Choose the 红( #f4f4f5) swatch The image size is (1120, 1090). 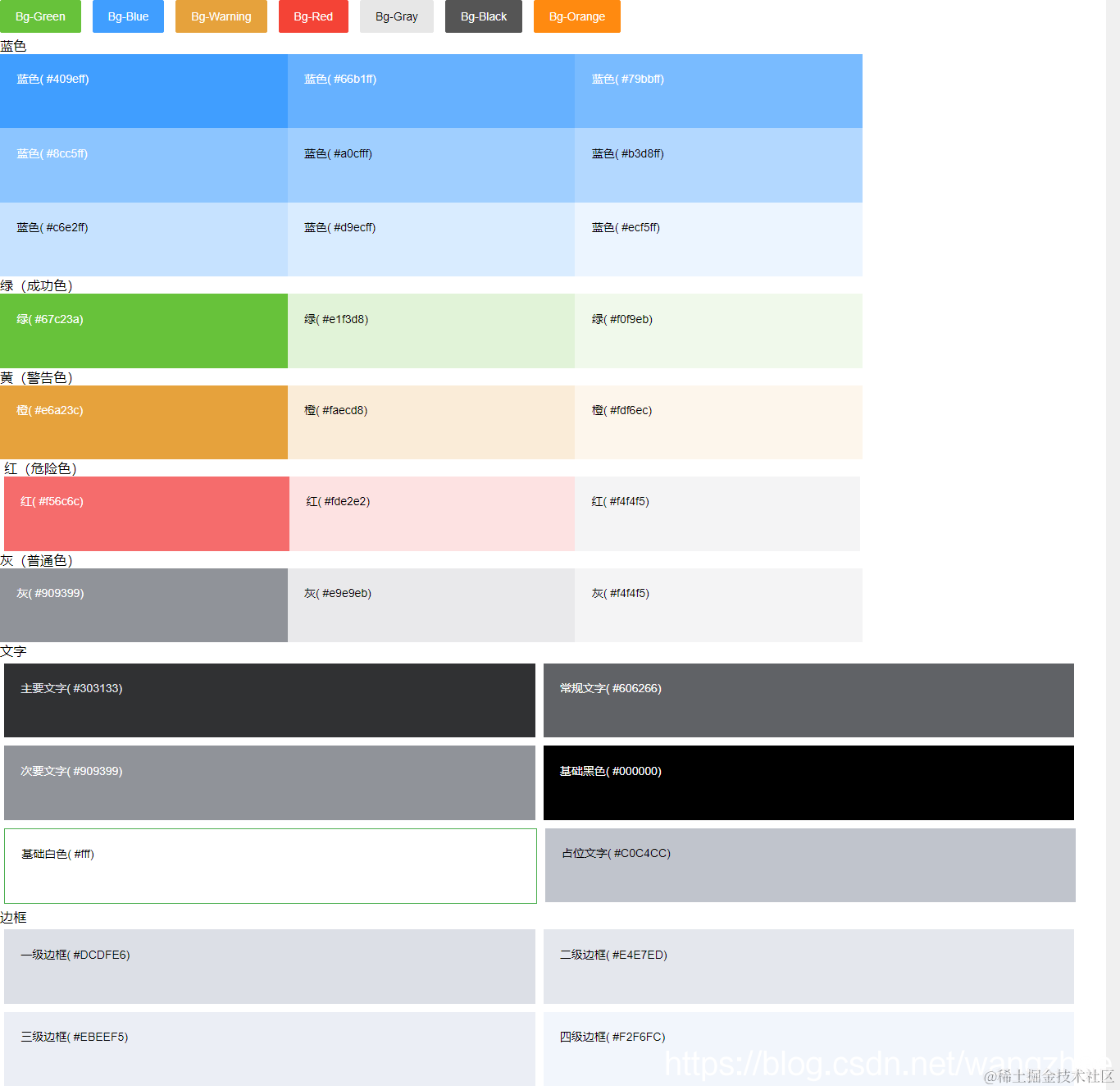click(x=717, y=513)
